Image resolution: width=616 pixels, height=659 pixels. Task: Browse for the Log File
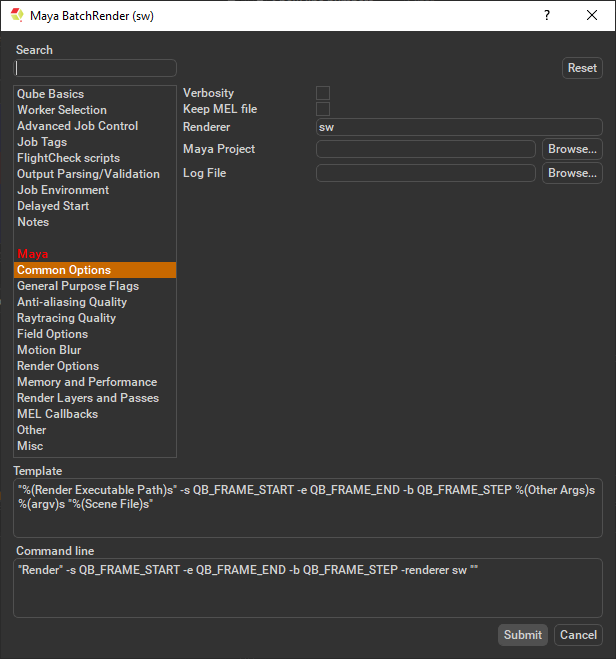[x=572, y=173]
